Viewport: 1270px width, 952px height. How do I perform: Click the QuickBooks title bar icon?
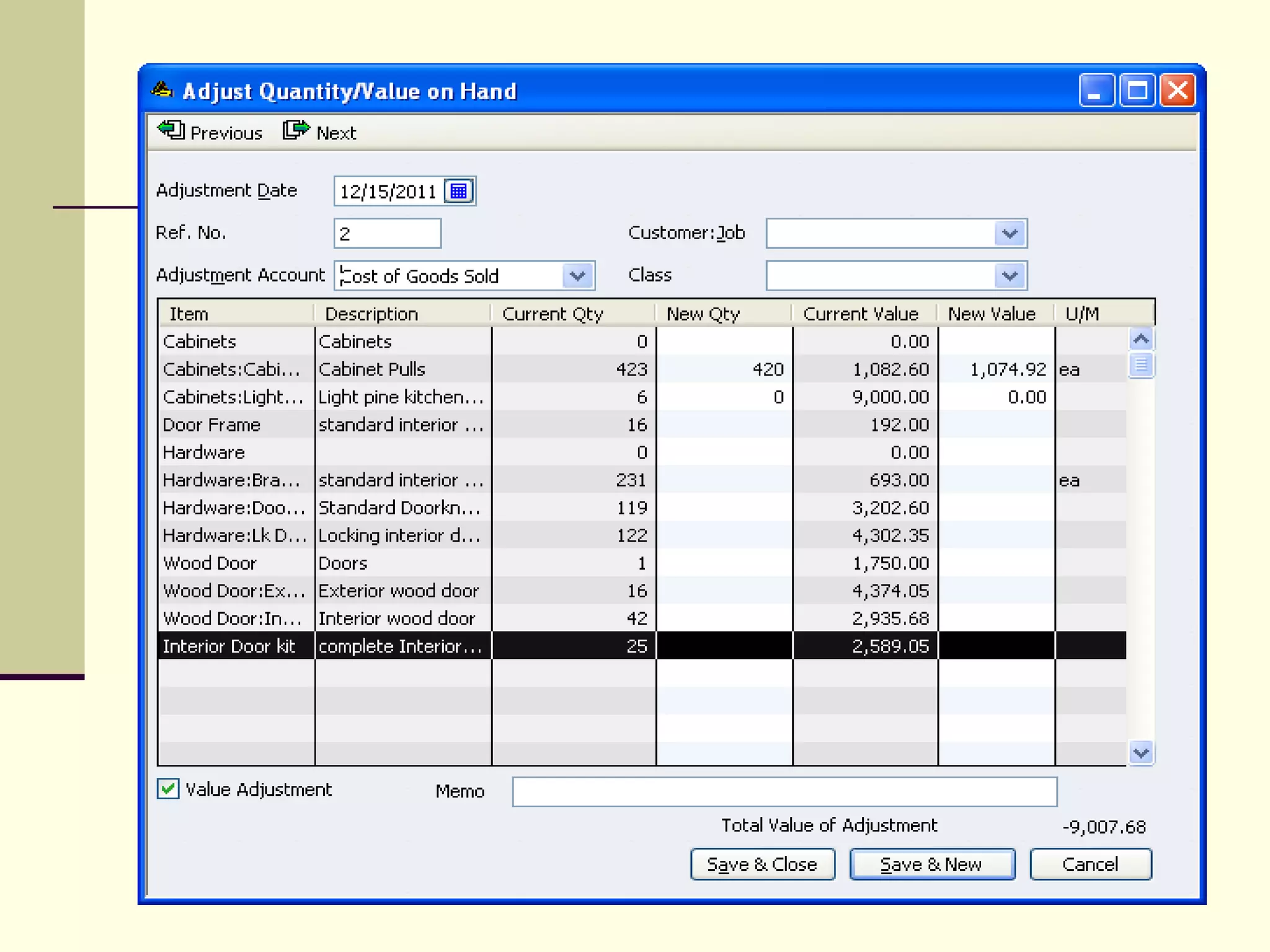coord(162,90)
